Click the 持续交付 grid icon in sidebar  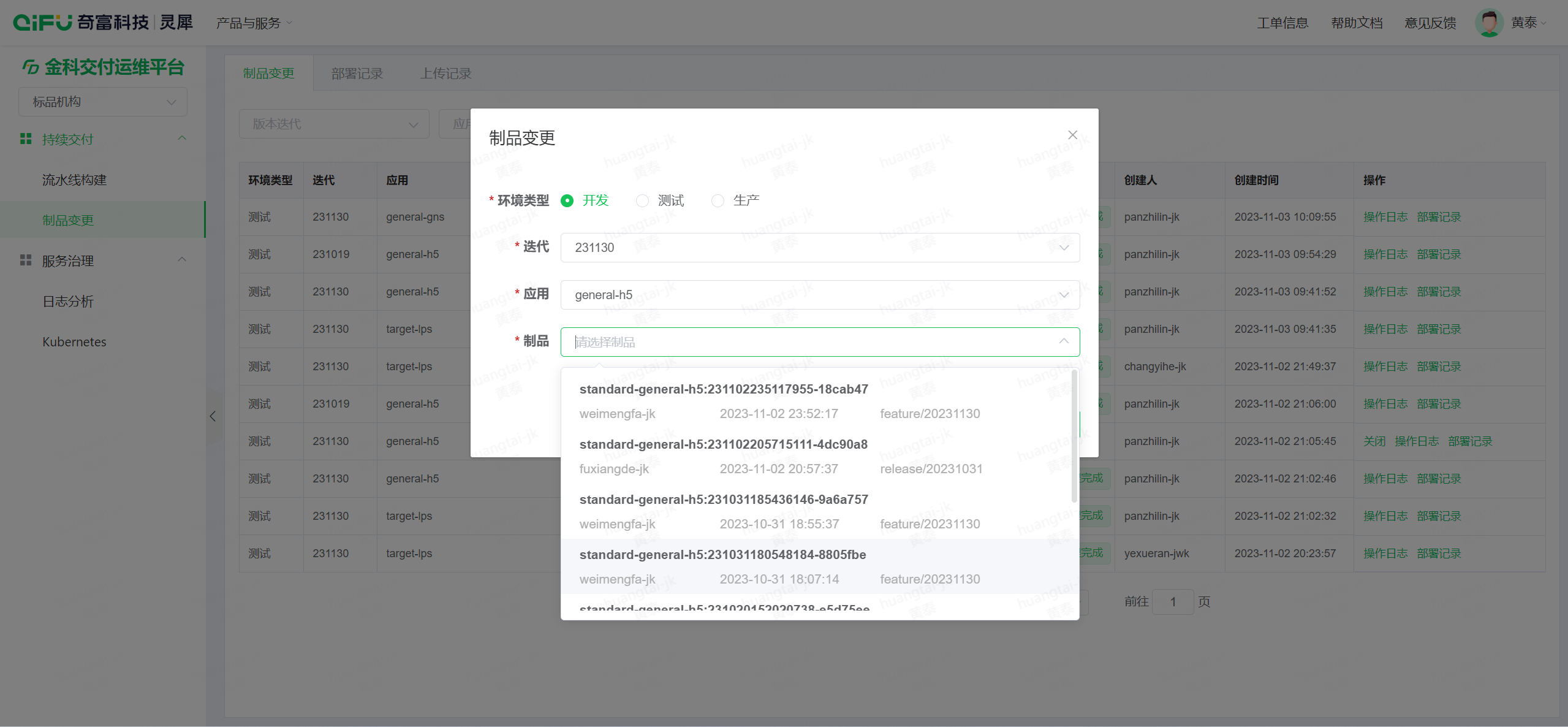[x=26, y=139]
